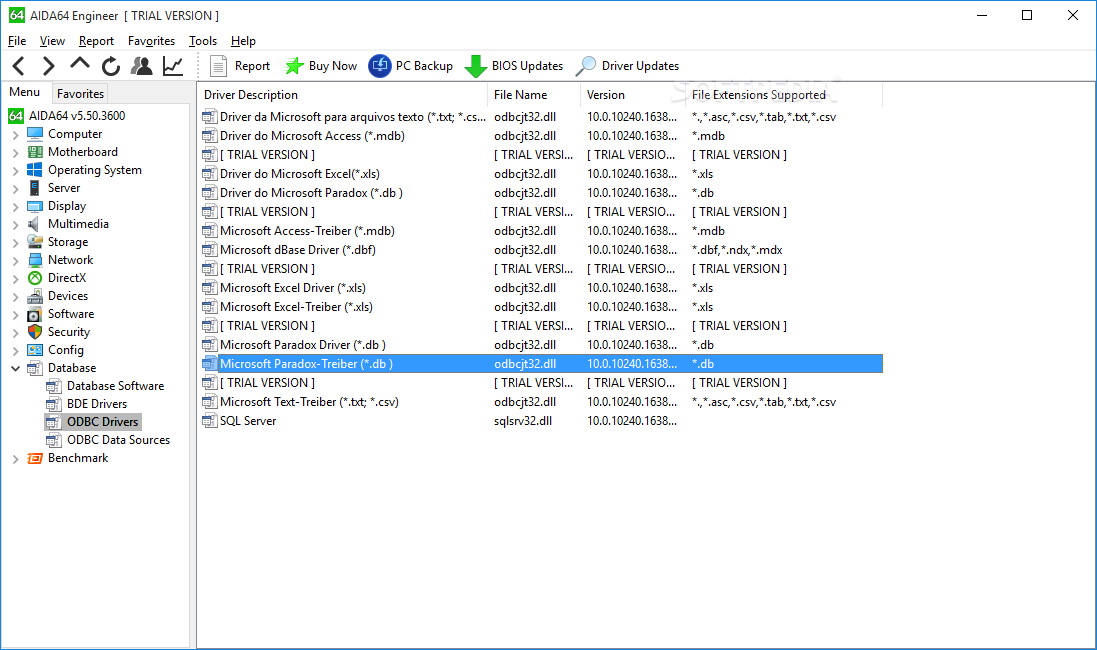Check for BIOS Updates
The image size is (1097, 650).
(x=514, y=66)
